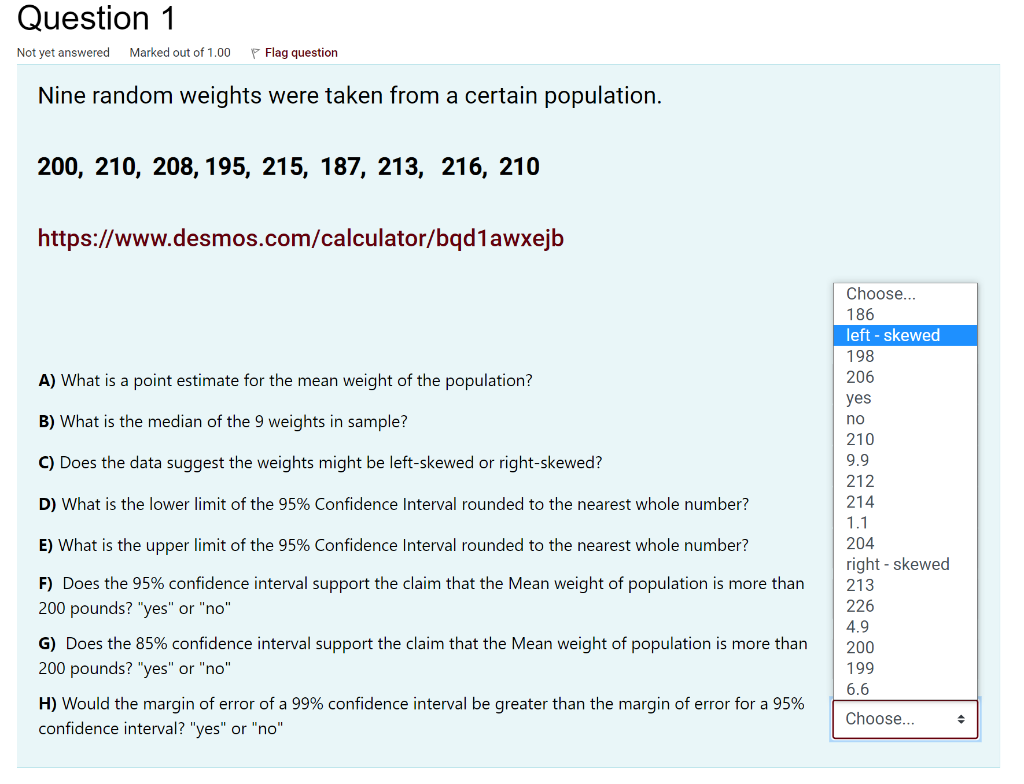Viewport: 1024px width, 784px height.
Task: Open the bottom Choose... dropdown
Action: tap(903, 719)
